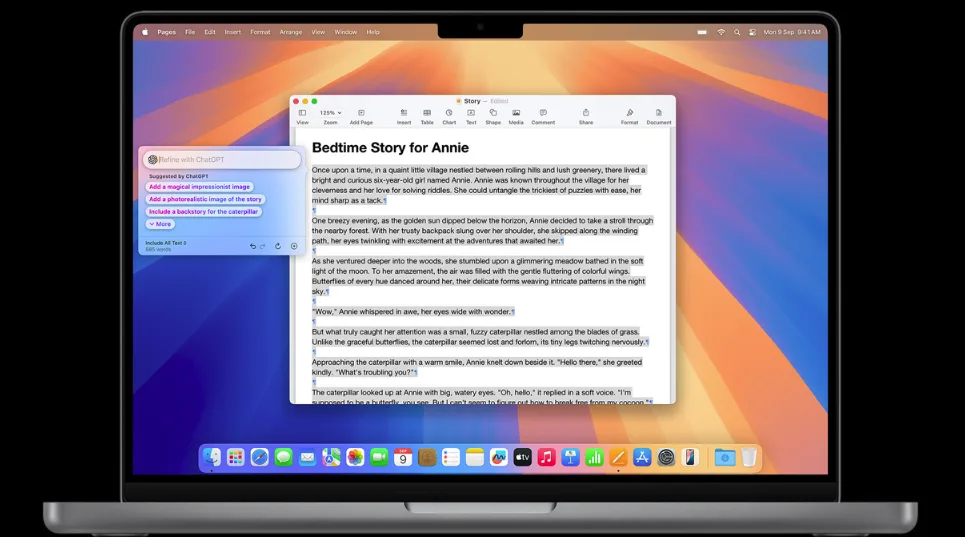965x537 pixels.
Task: Click the redo arrow in the ChatGPT panel
Action: (x=263, y=246)
